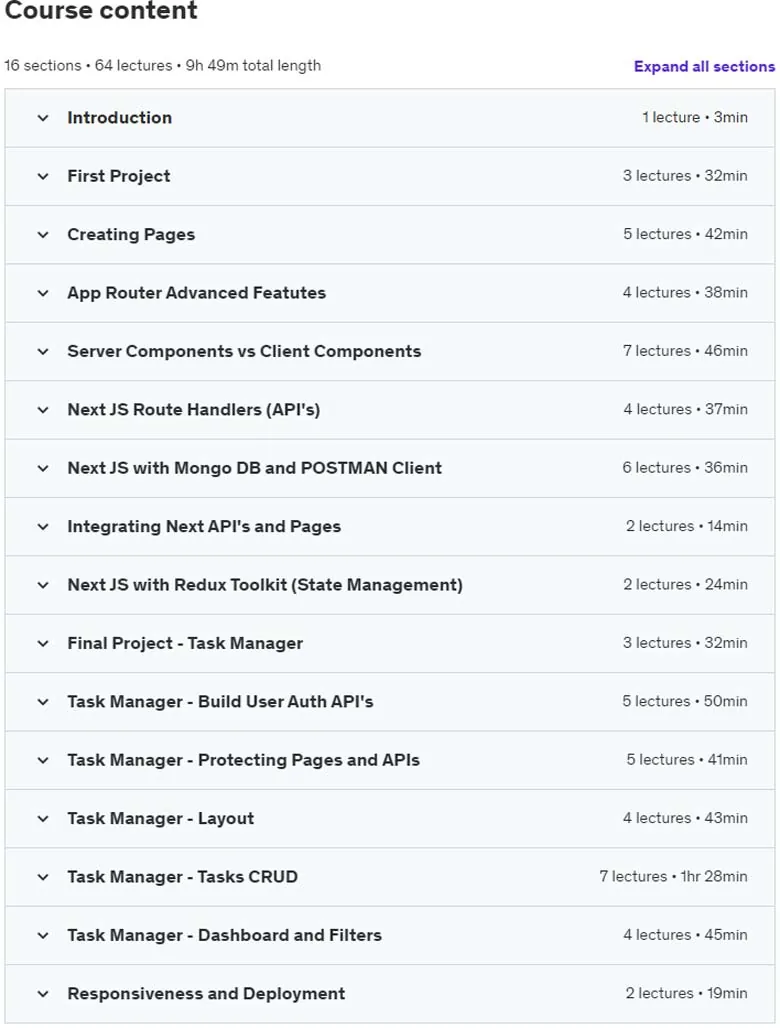Expand the Introduction section chevron
This screenshot has height=1028, width=780.
coord(43,118)
